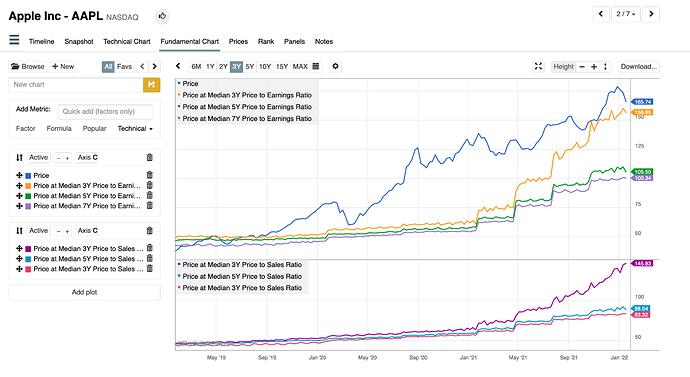
Task: Click the Add plot button
Action: tap(84, 292)
